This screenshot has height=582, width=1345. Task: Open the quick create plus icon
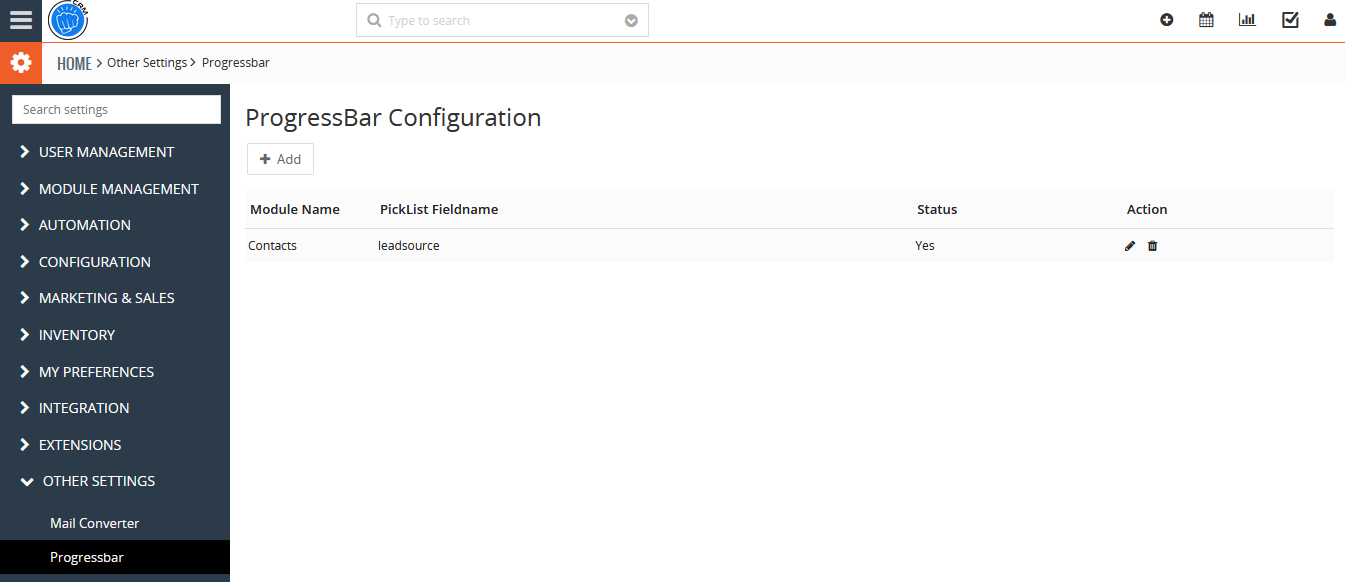1166,20
